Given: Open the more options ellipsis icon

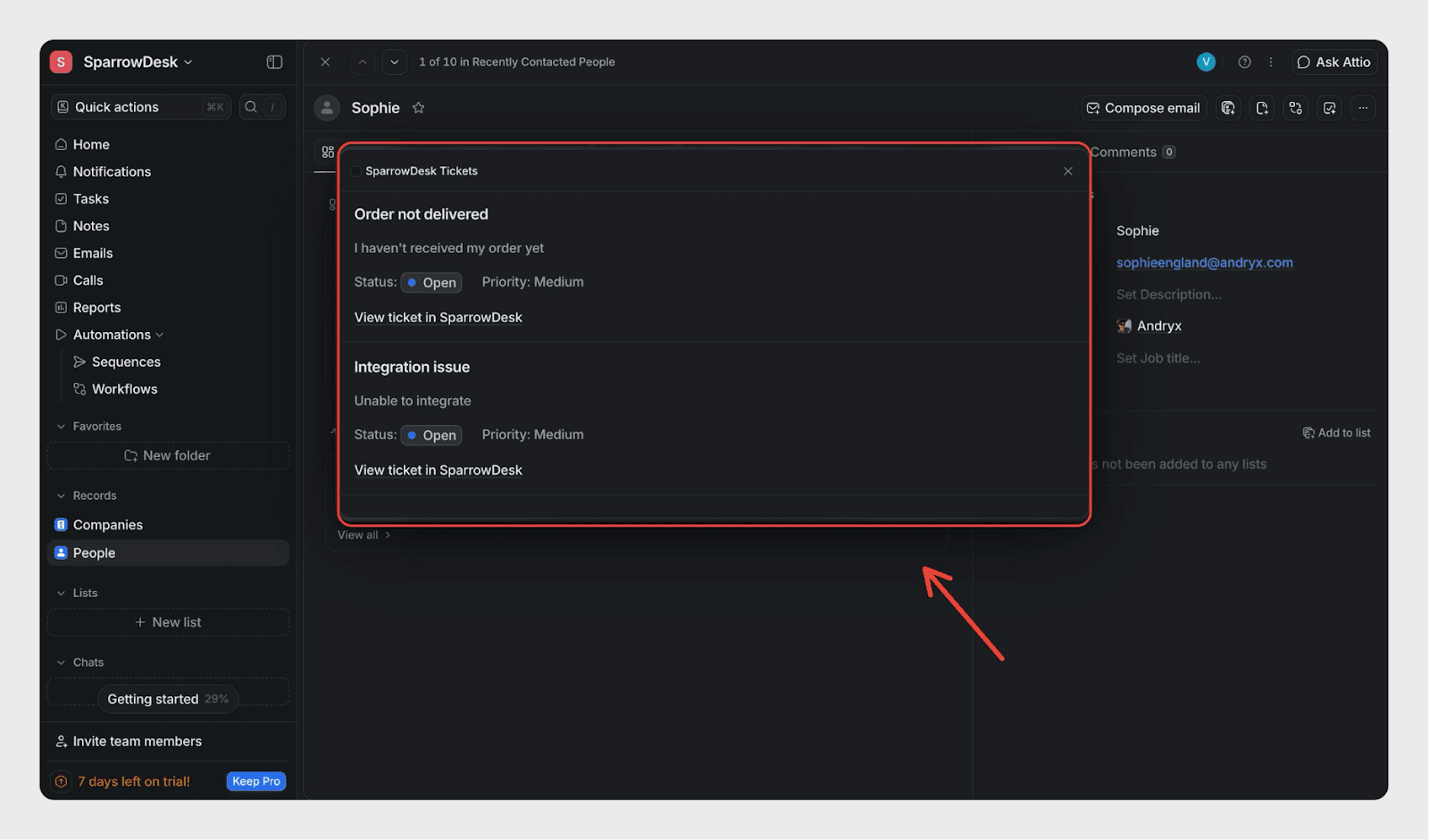Looking at the screenshot, I should (1363, 108).
